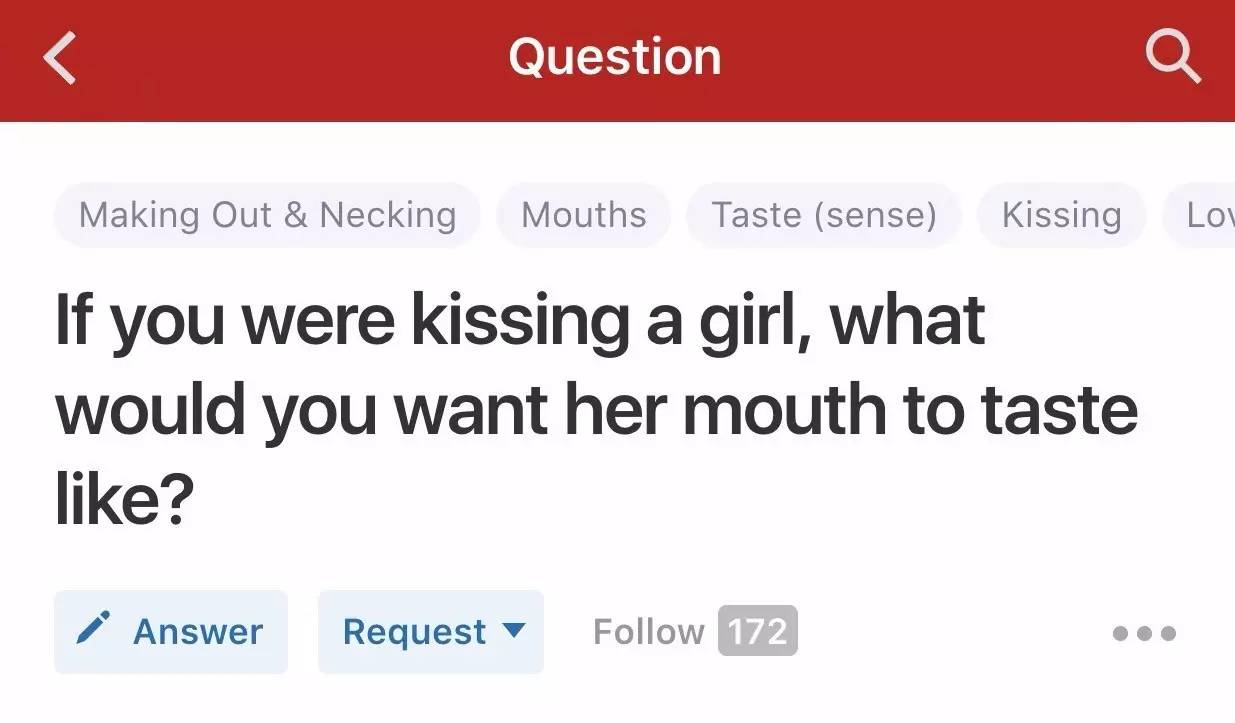Click the Request dropdown arrow
1235x723 pixels.
512,631
